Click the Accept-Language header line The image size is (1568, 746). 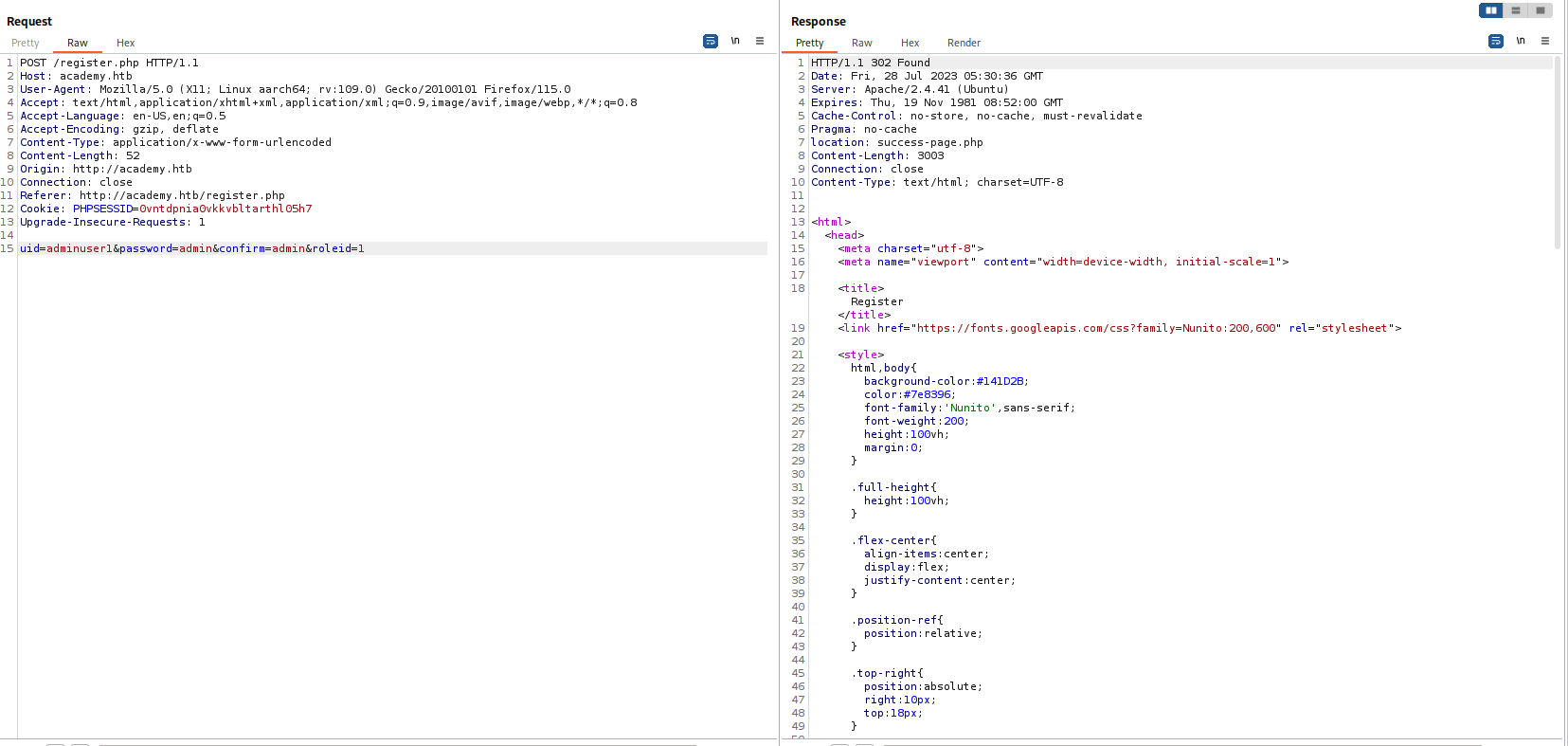pyautogui.click(x=123, y=116)
